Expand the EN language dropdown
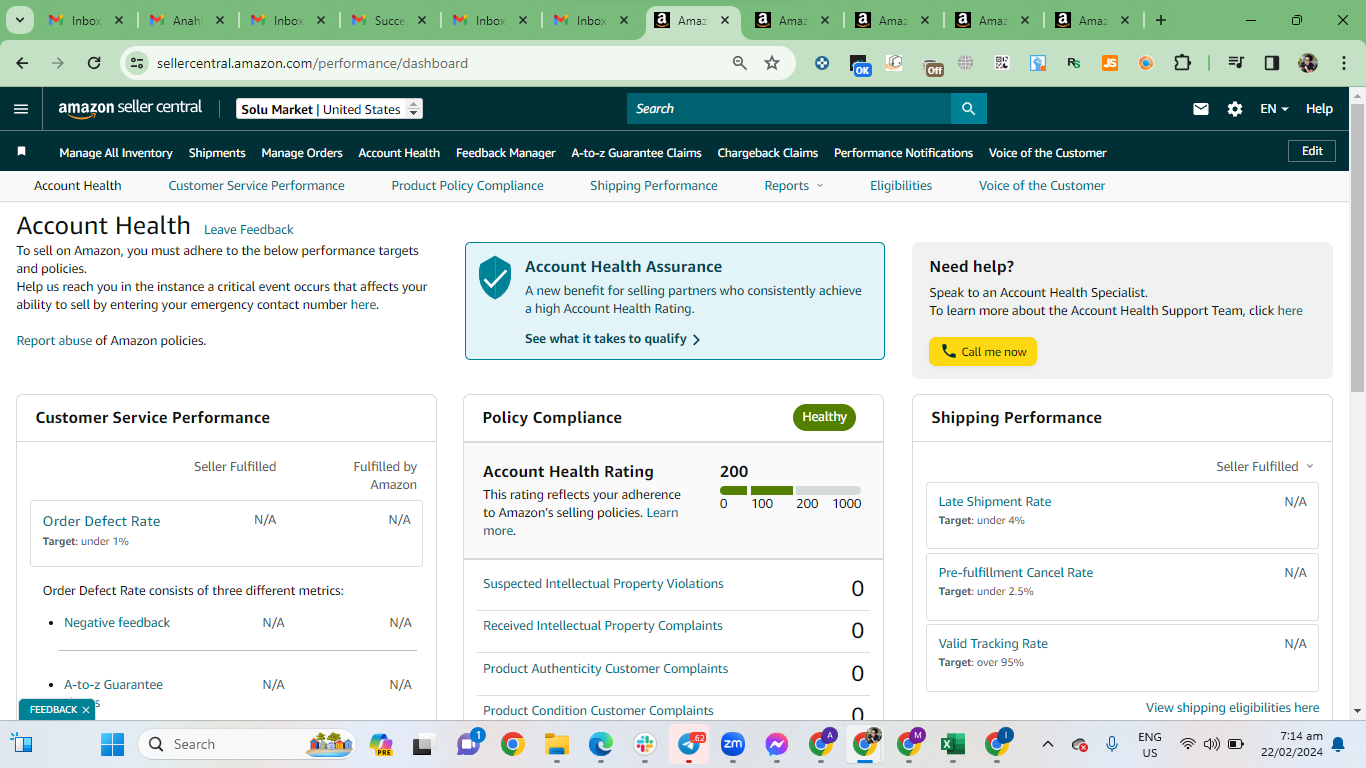 click(x=1274, y=109)
